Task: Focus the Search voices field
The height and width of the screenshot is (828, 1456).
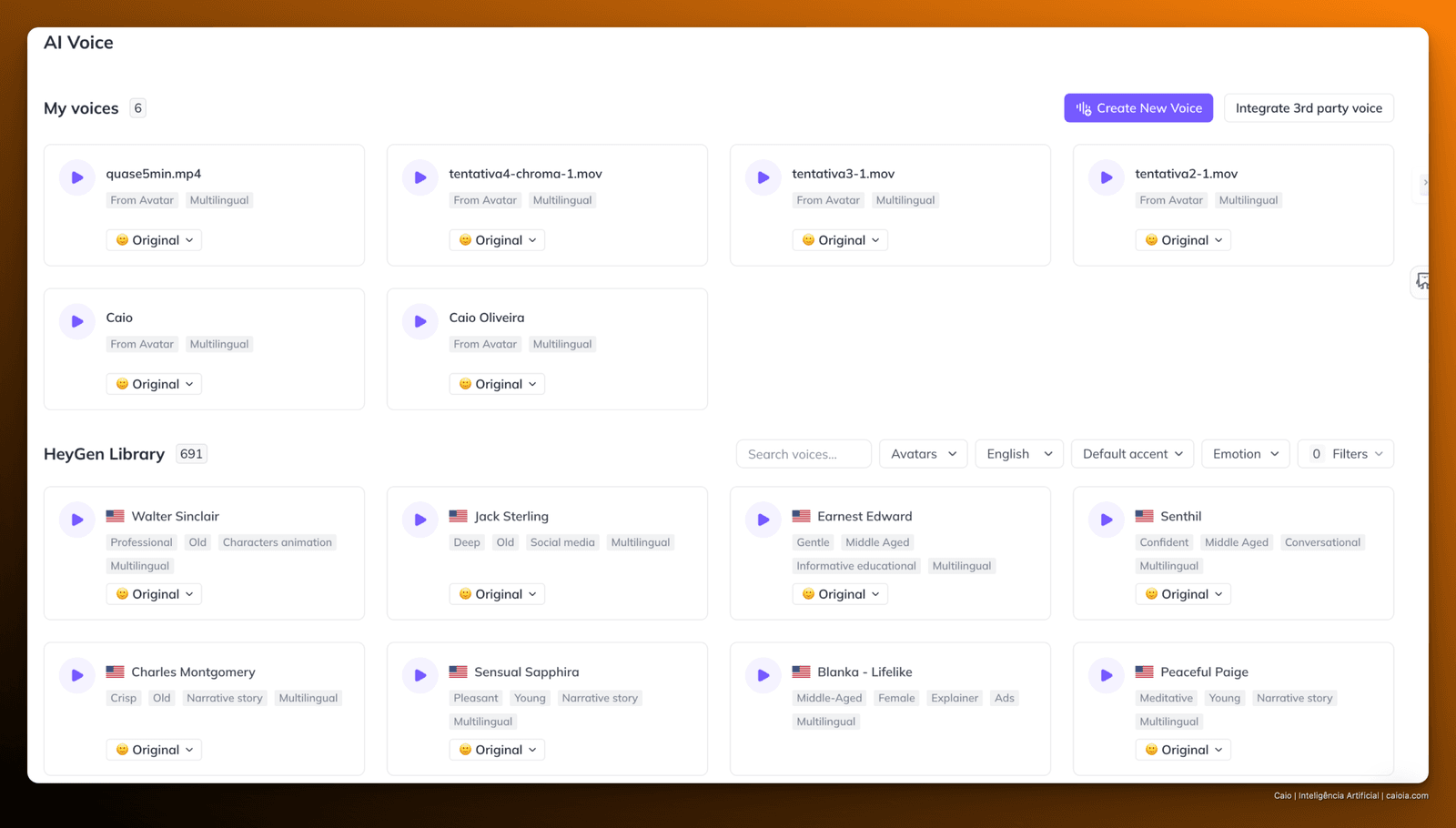Action: point(804,453)
